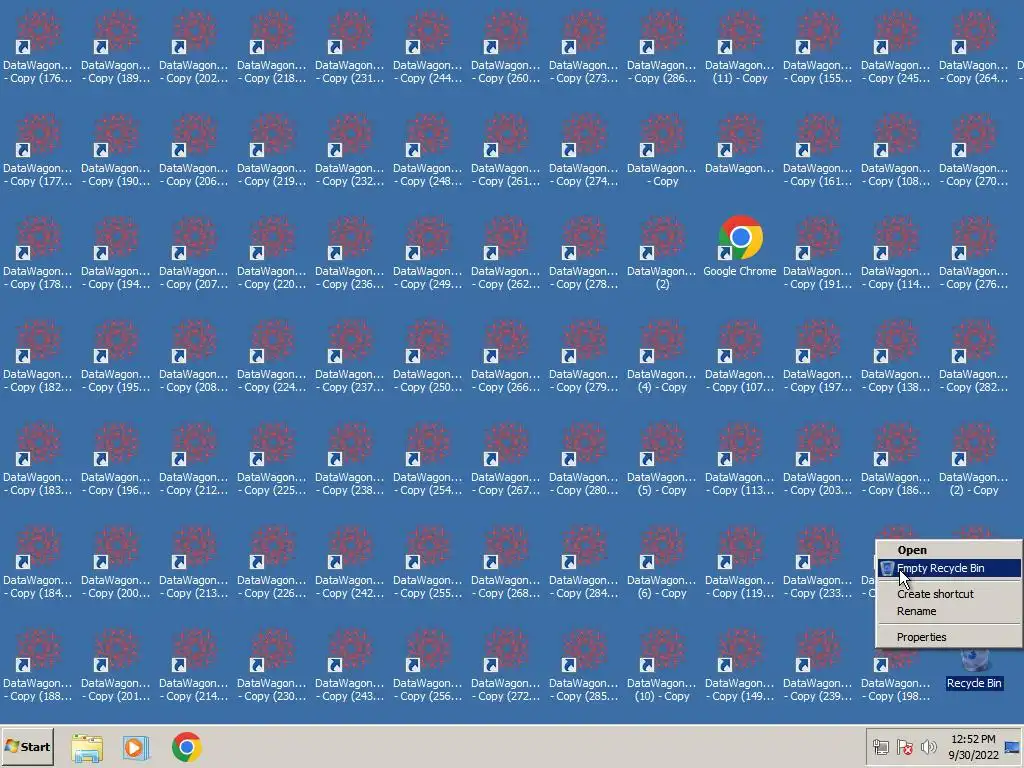Select DataWagon - Copy (226 shortcut
1024x768 pixels.
(x=272, y=563)
